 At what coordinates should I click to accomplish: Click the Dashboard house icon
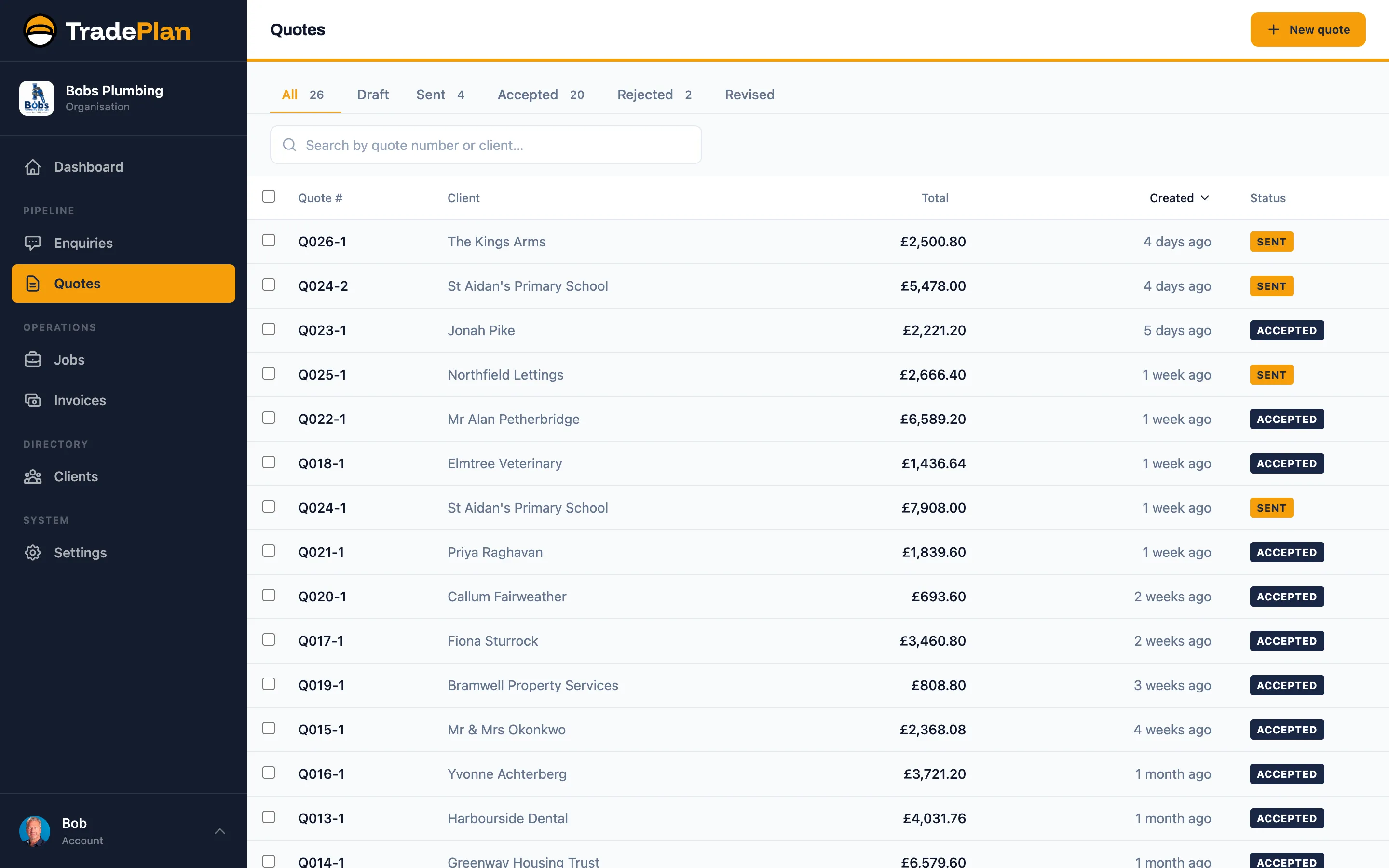tap(33, 167)
